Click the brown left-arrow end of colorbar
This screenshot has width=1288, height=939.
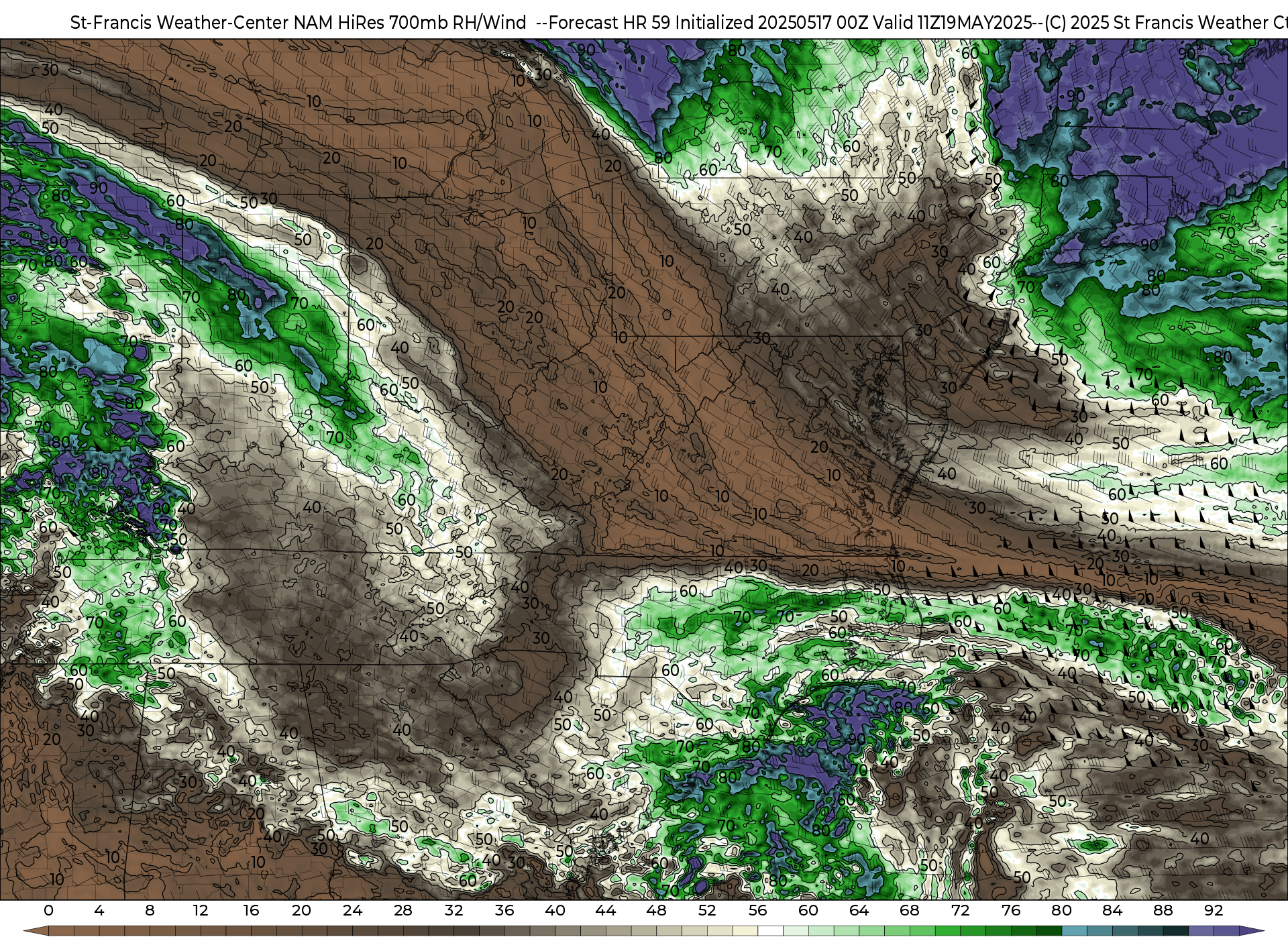36,931
